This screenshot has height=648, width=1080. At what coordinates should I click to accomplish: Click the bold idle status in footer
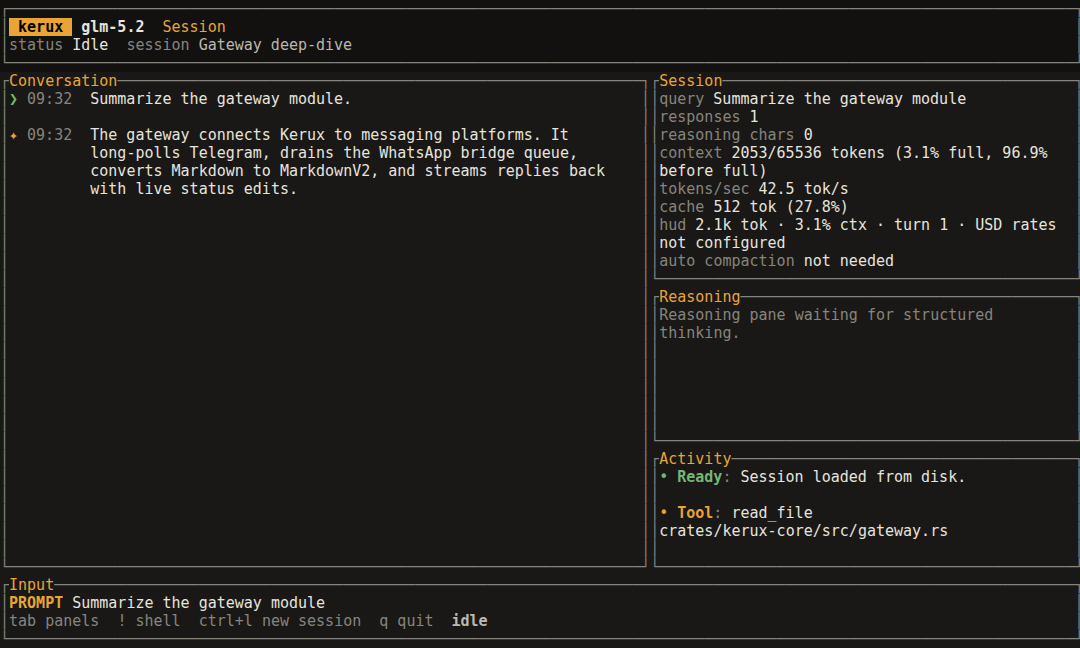pyautogui.click(x=469, y=620)
